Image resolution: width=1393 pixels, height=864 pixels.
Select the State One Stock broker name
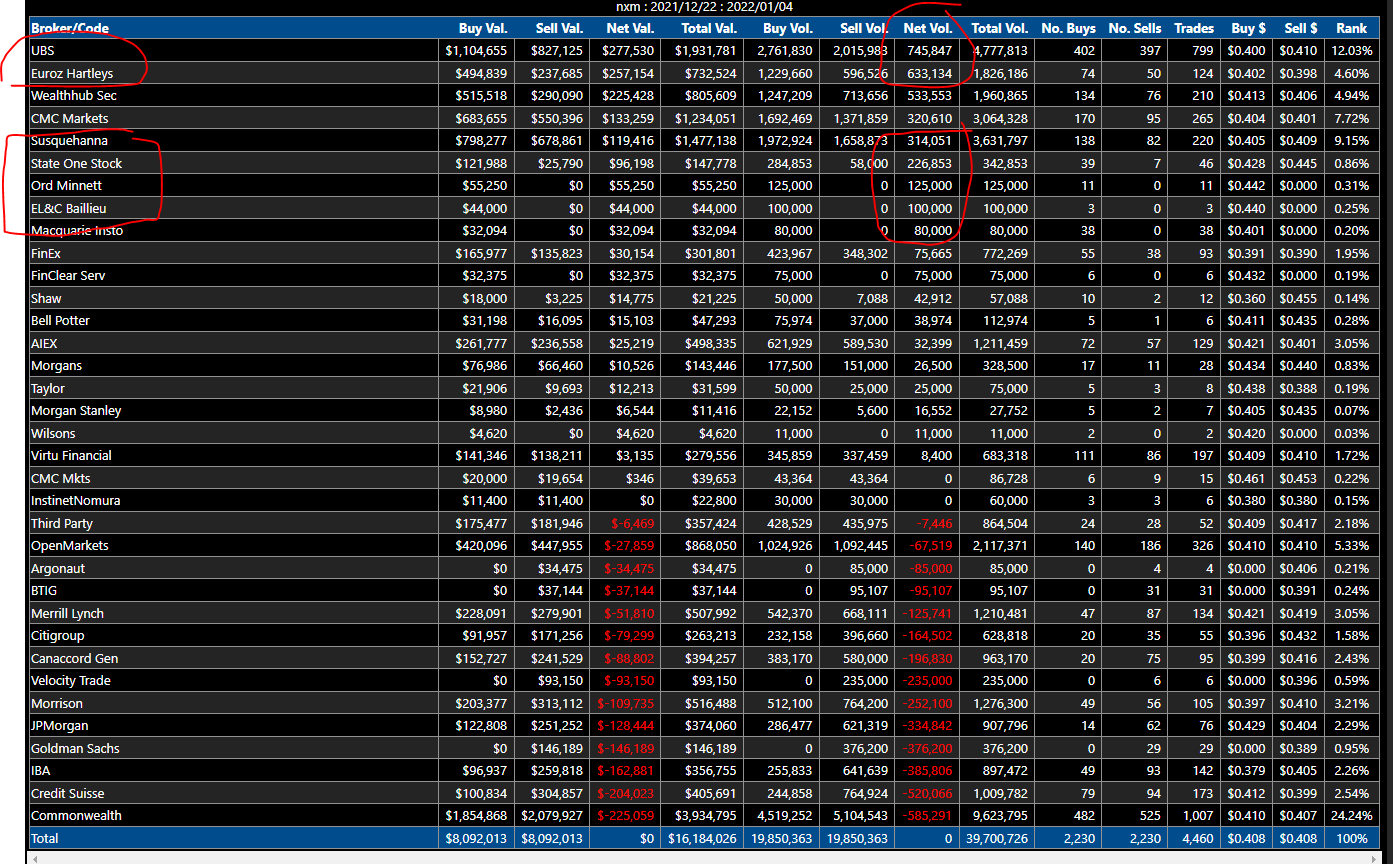pos(77,163)
